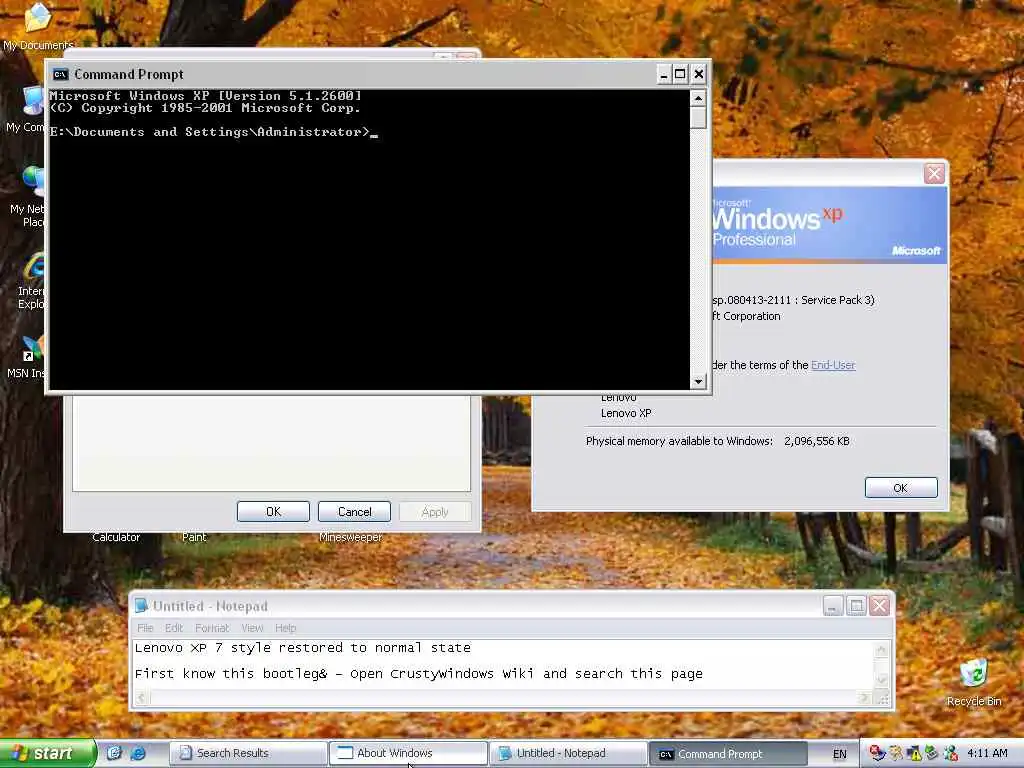Maximize the Notepad window
Viewport: 1024px width, 768px height.
pyautogui.click(x=856, y=606)
